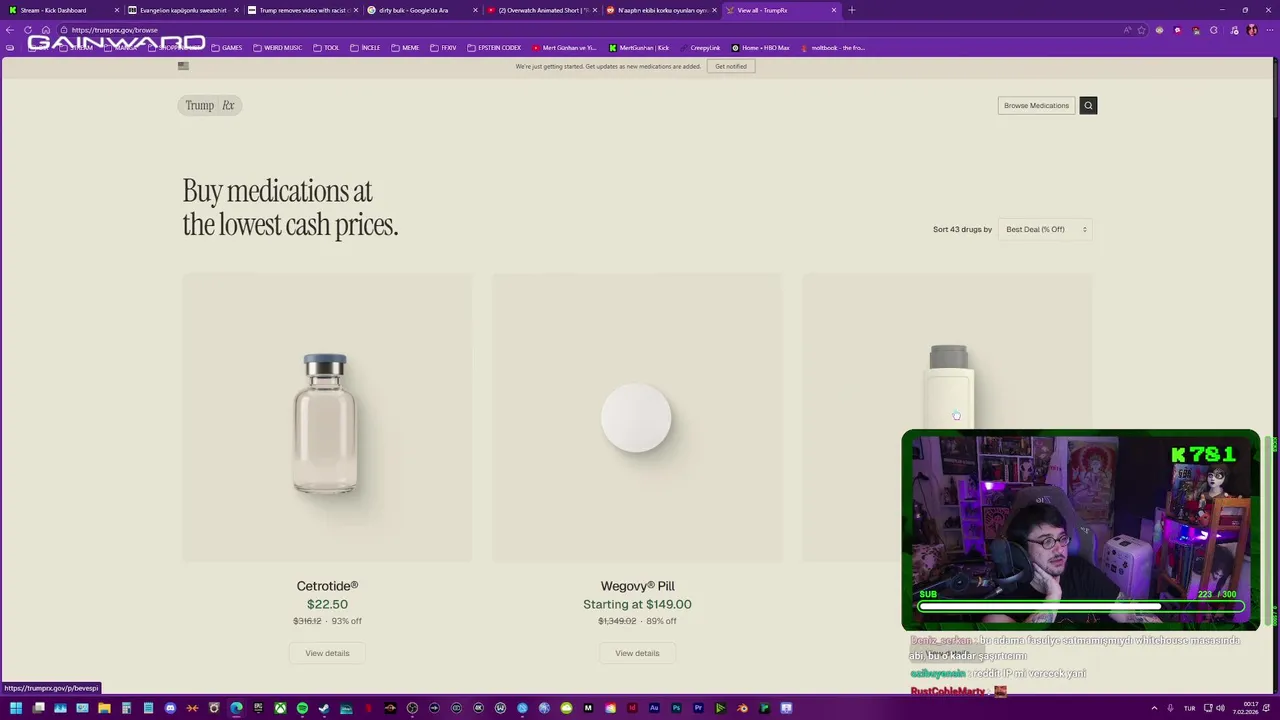Switch to the N'aaptın ekibi korku tab

point(660,10)
